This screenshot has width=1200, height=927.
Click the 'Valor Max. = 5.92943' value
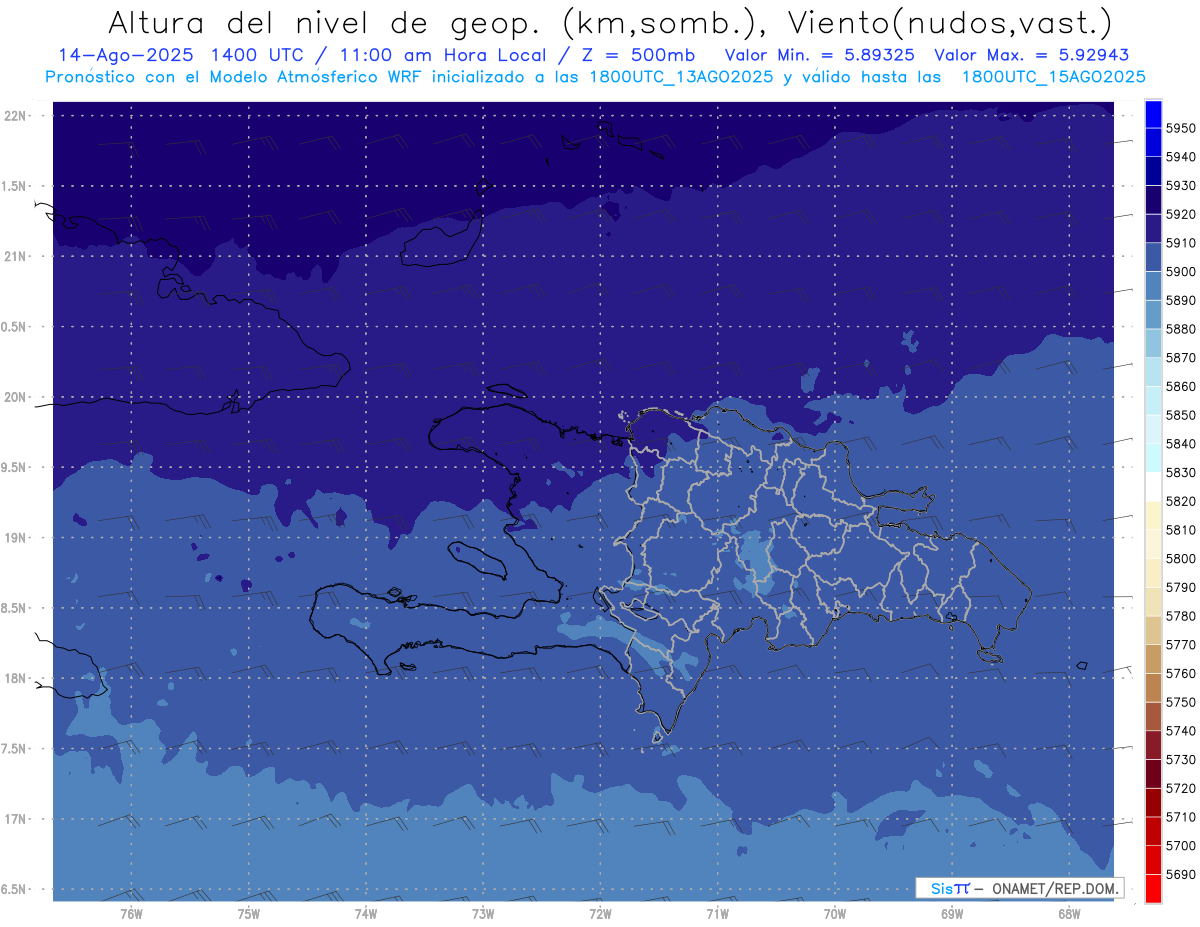1031,55
